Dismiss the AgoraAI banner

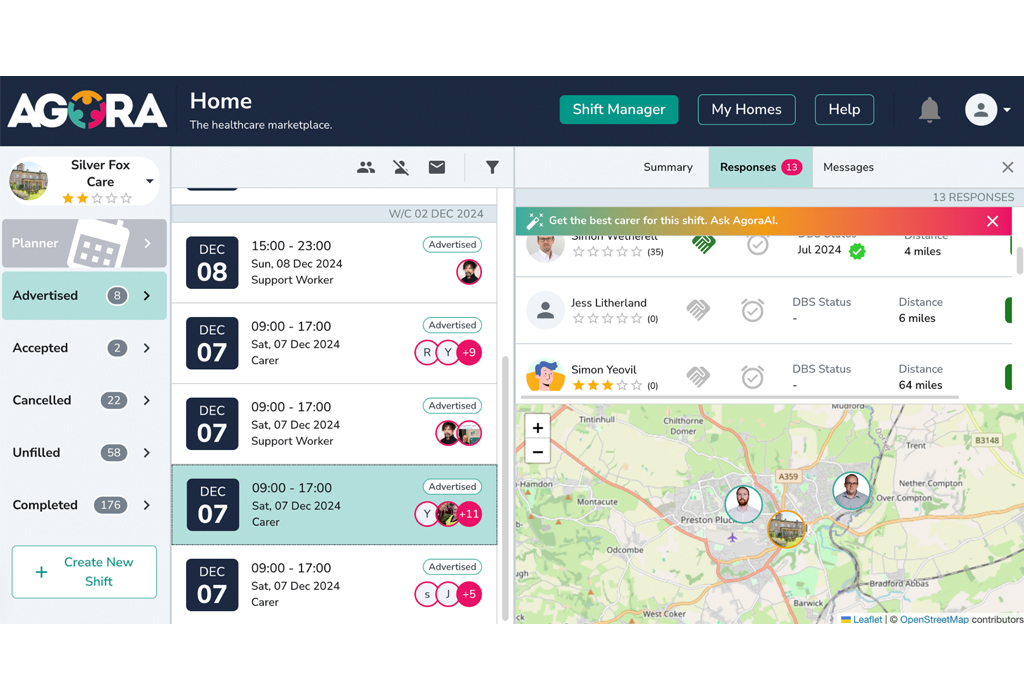point(992,221)
